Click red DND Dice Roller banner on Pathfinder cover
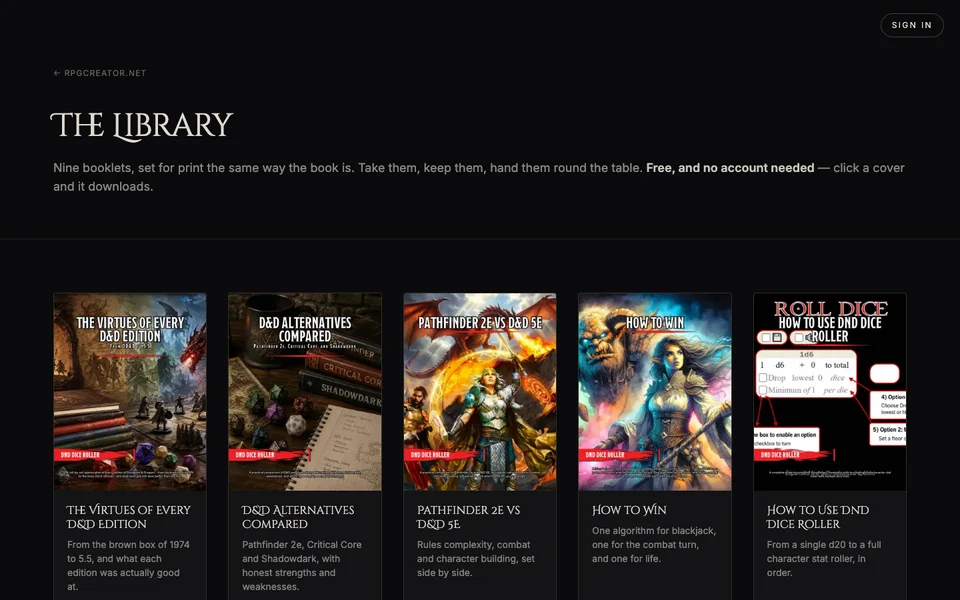960x600 pixels. 443,455
